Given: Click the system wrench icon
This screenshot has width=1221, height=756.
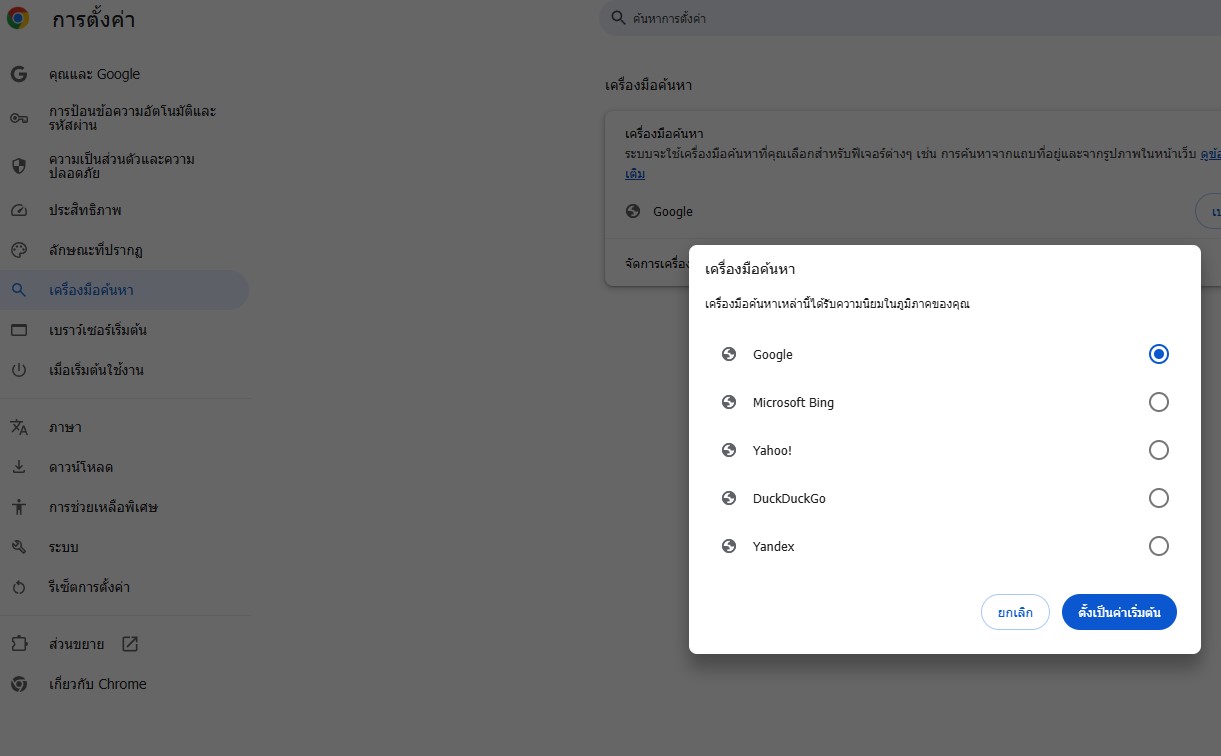Looking at the screenshot, I should coord(18,547).
